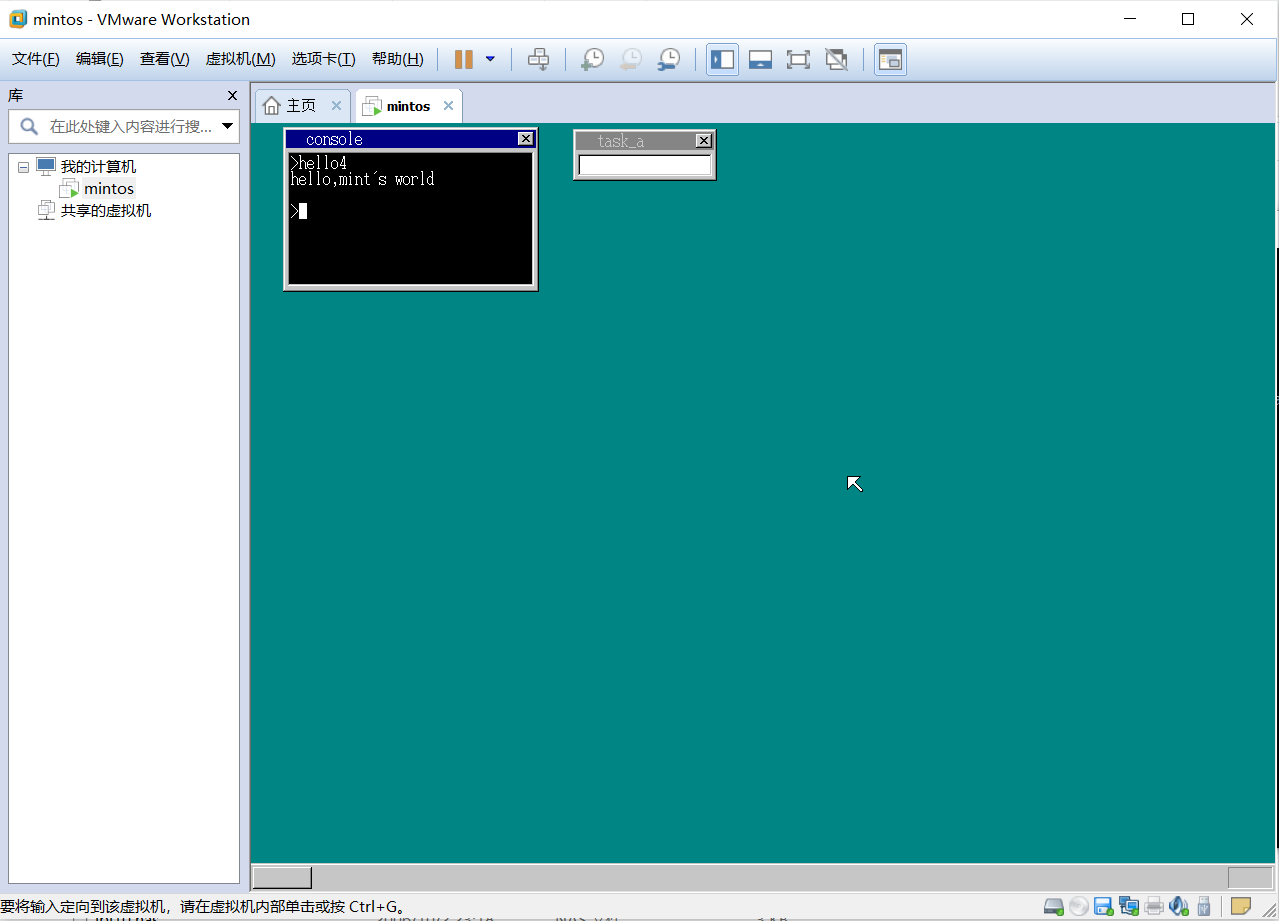
Task: Open the 选项卡(T) menu
Action: [x=324, y=59]
